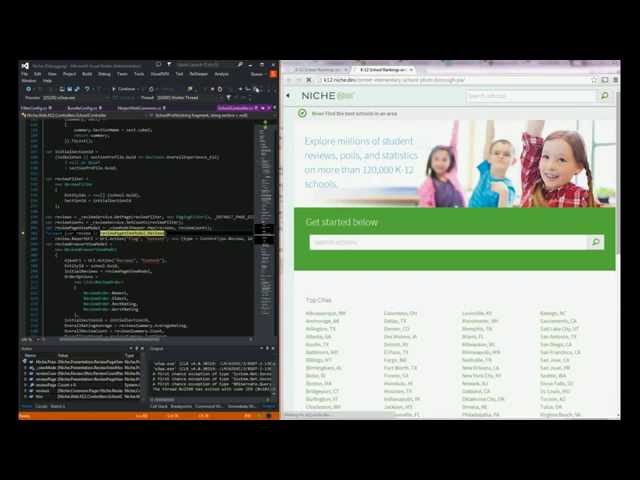Click the Quick Launch search box

point(206,65)
